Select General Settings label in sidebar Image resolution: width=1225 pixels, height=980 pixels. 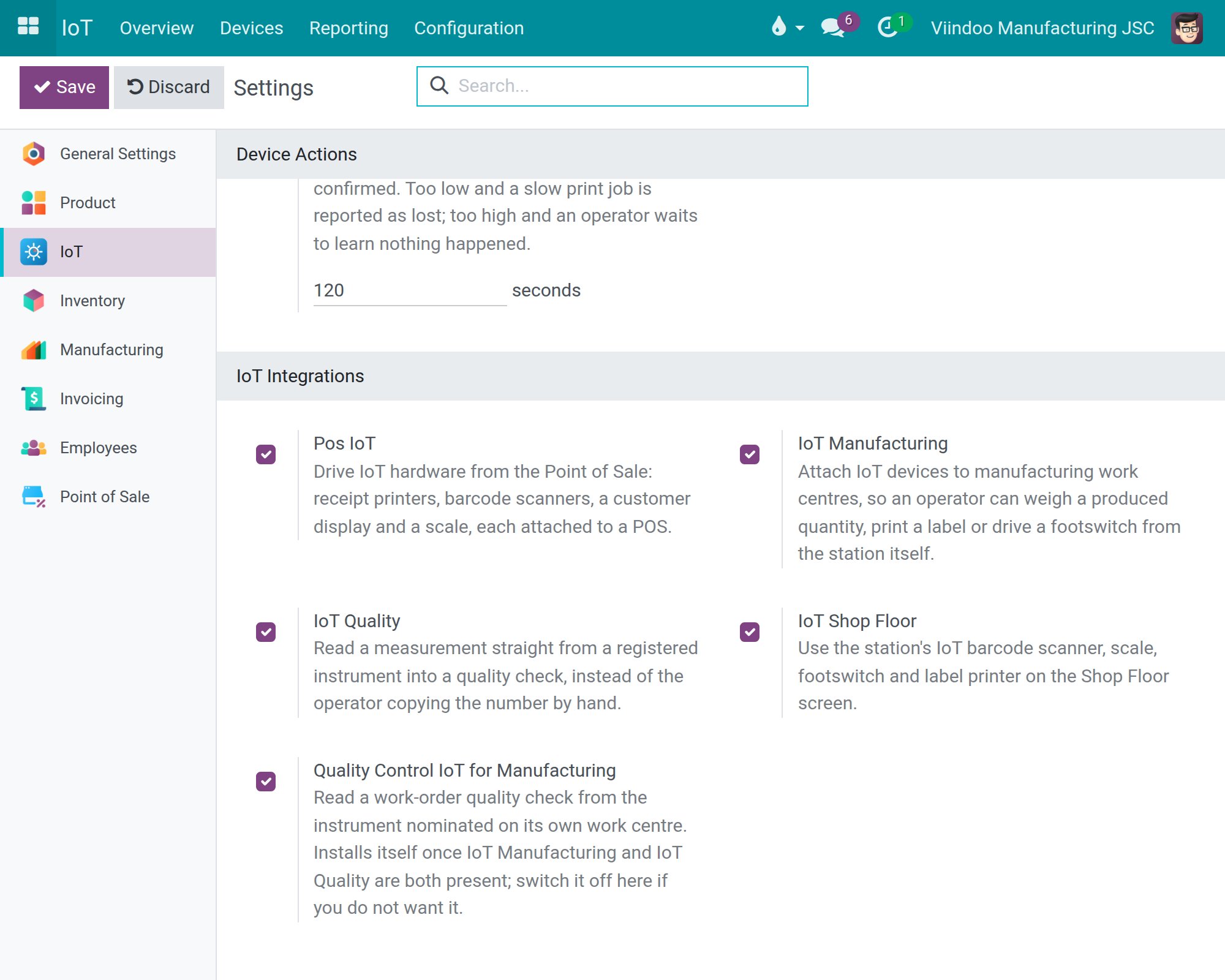(118, 154)
